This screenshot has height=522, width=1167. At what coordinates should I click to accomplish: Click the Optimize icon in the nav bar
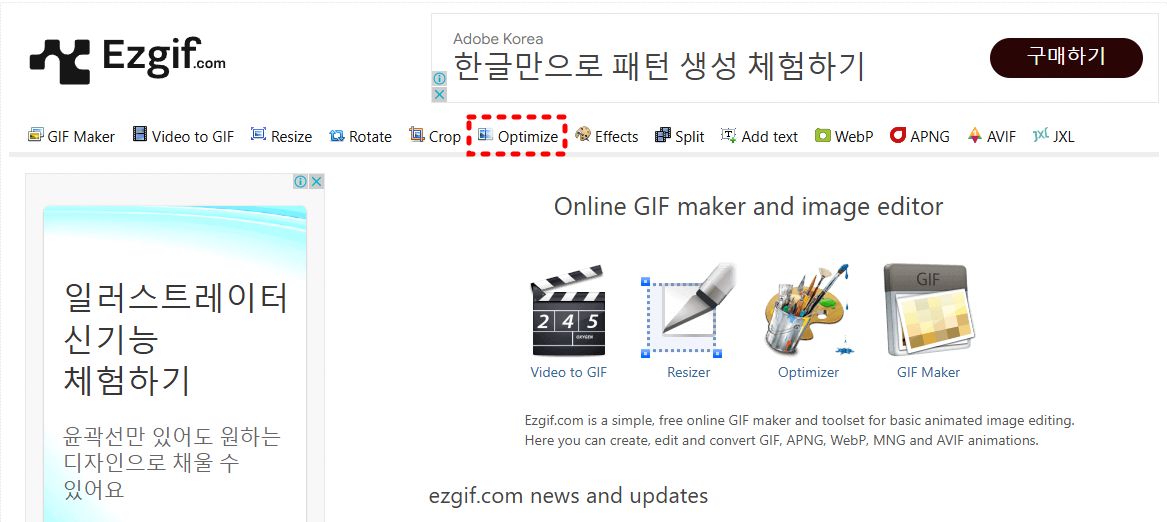coord(485,135)
